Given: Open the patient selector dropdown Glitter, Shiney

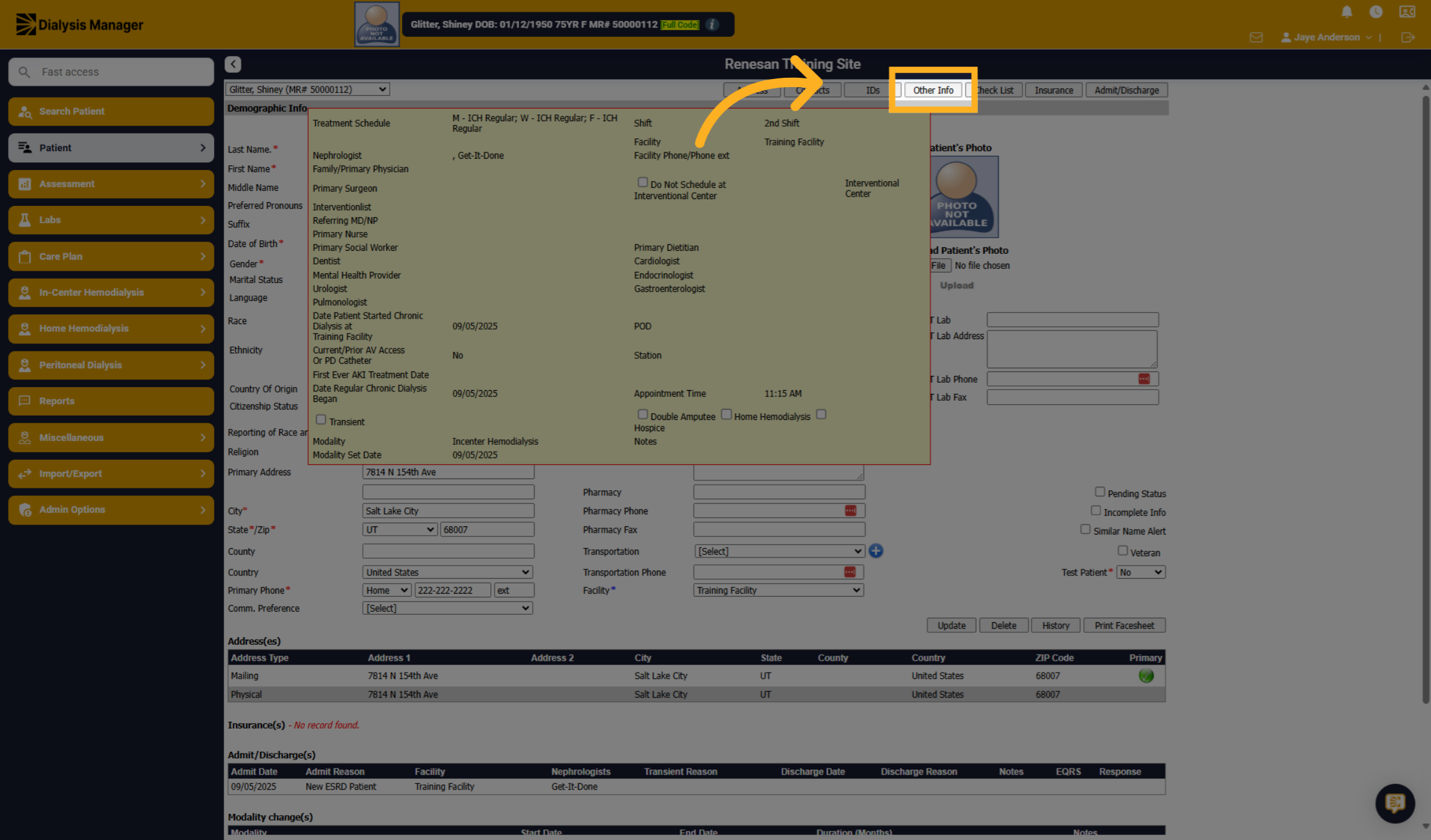Looking at the screenshot, I should click(x=307, y=90).
